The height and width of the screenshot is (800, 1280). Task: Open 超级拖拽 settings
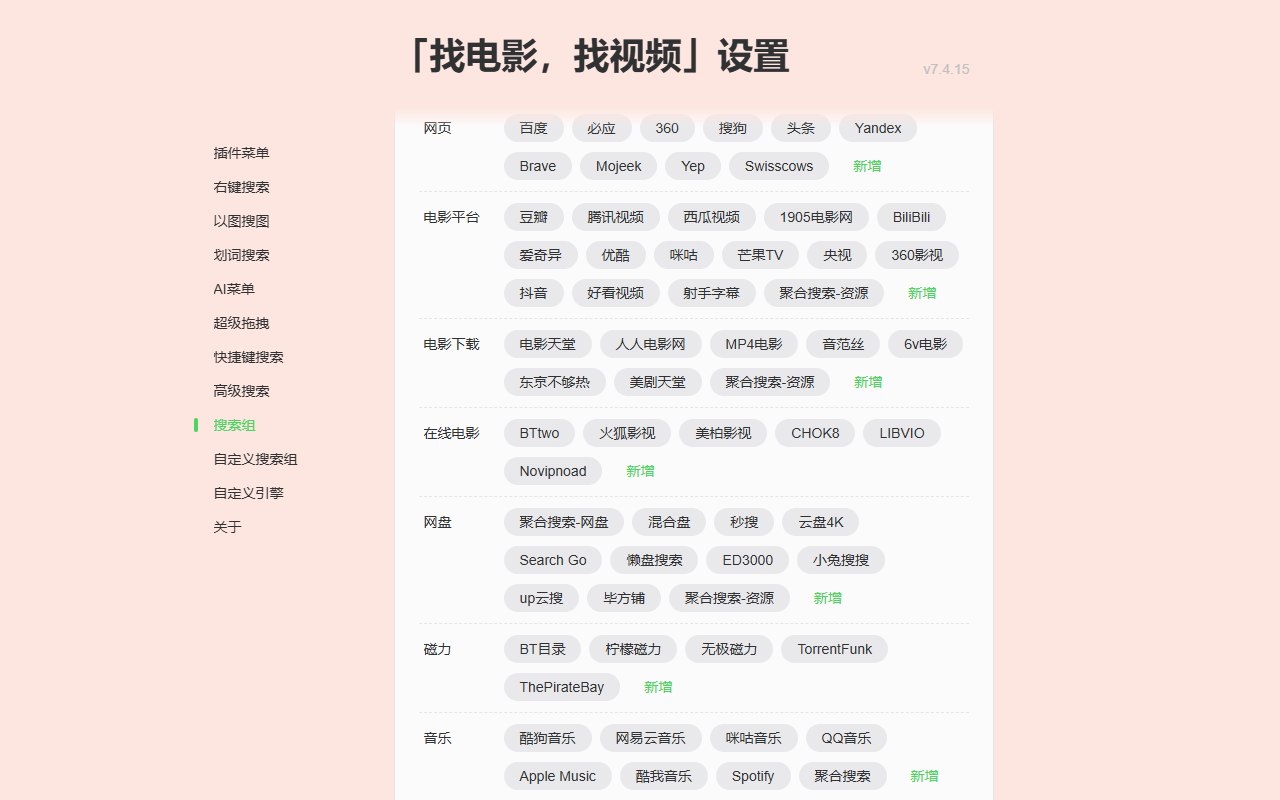241,323
